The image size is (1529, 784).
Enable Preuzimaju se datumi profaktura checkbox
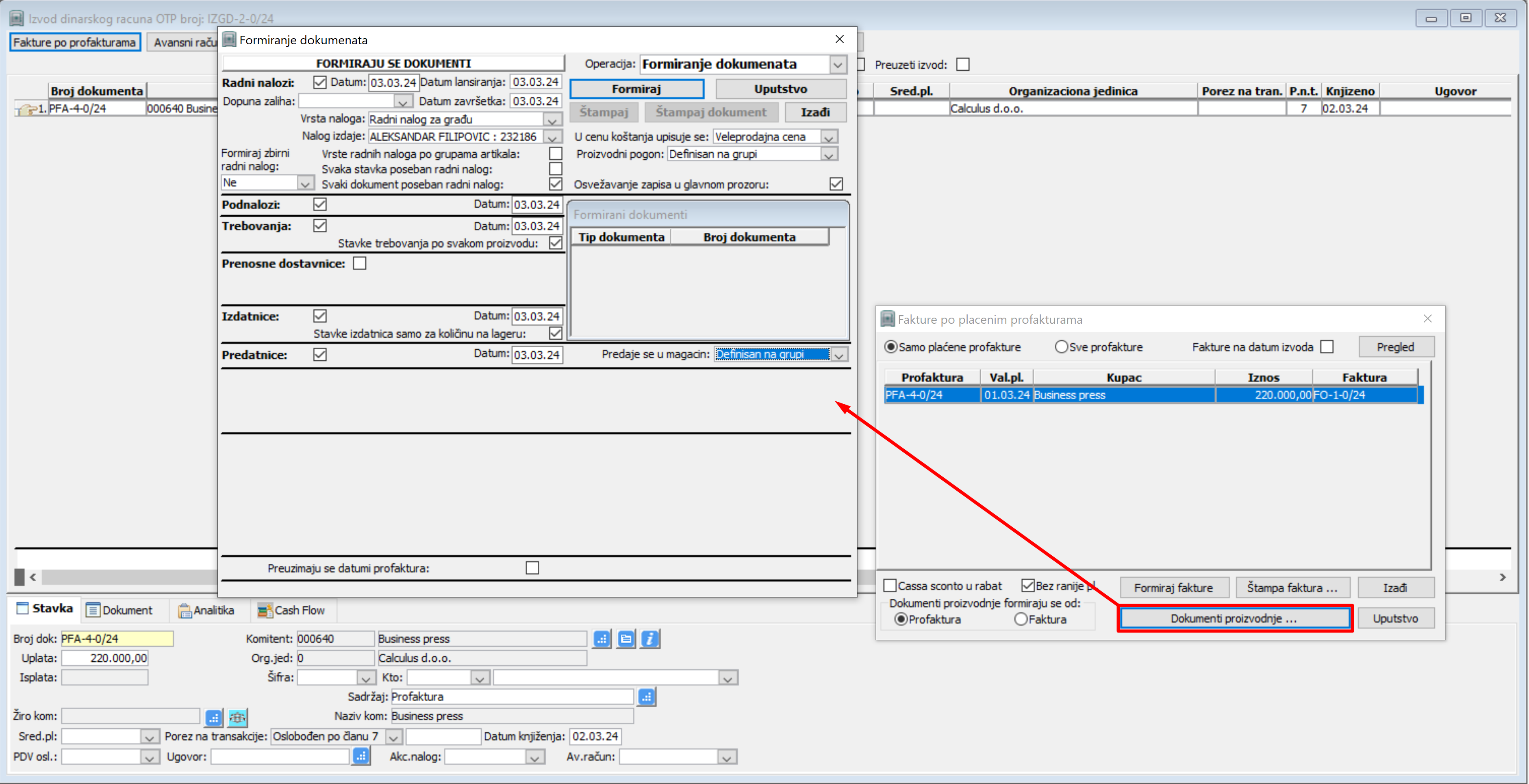tap(532, 568)
